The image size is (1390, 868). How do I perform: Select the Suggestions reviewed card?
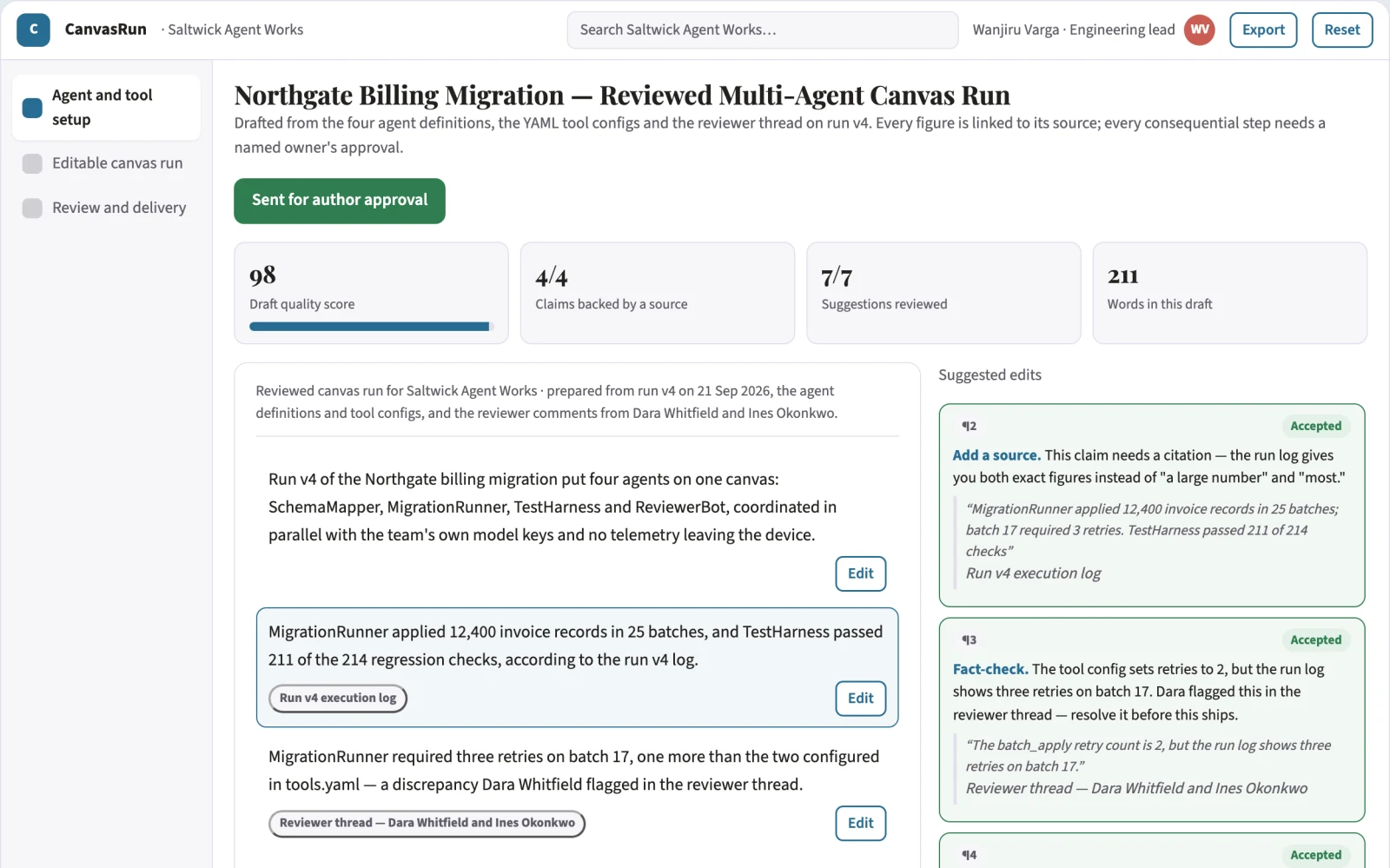click(943, 293)
